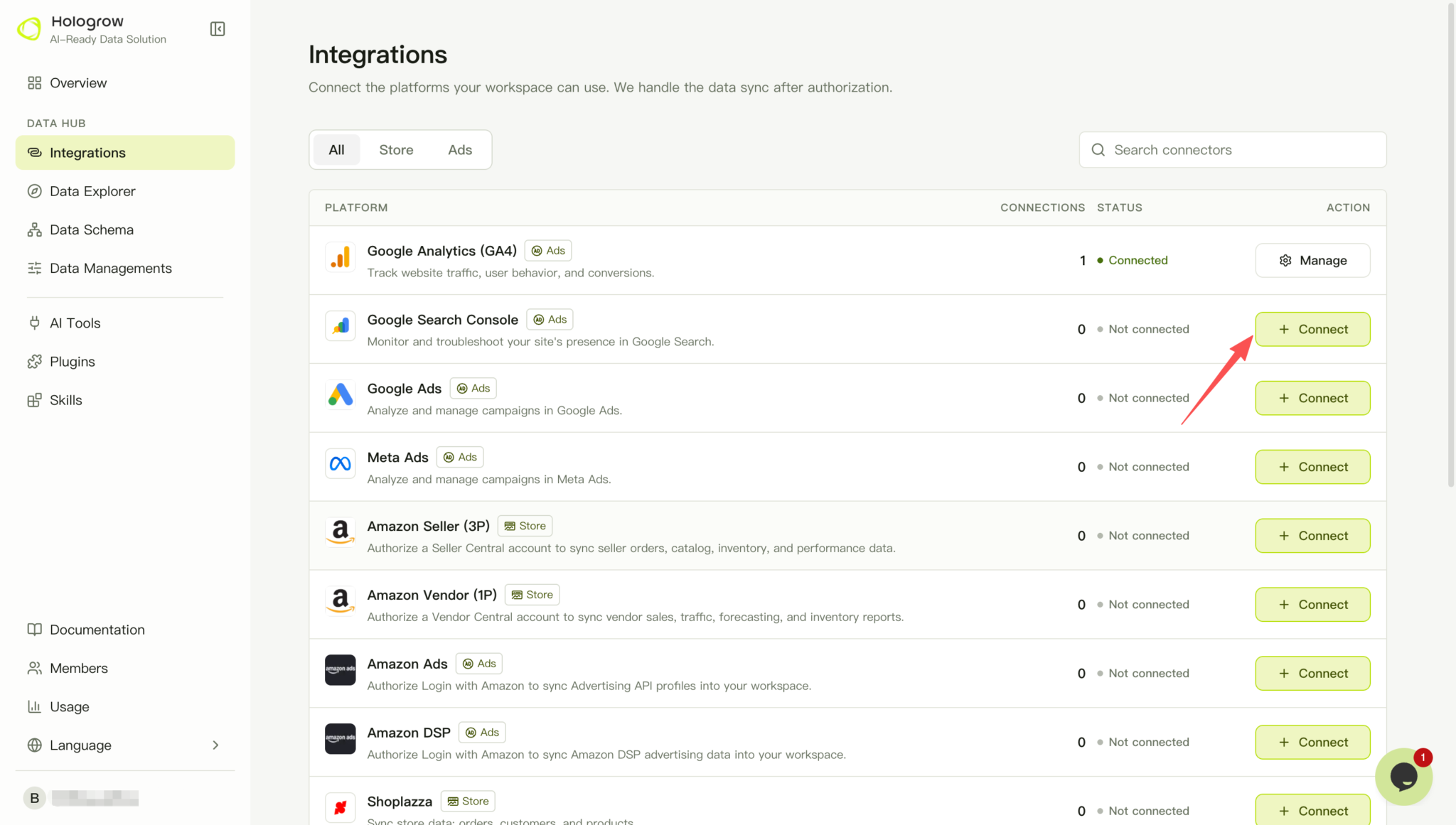
Task: Click the user avatar B
Action: click(34, 798)
